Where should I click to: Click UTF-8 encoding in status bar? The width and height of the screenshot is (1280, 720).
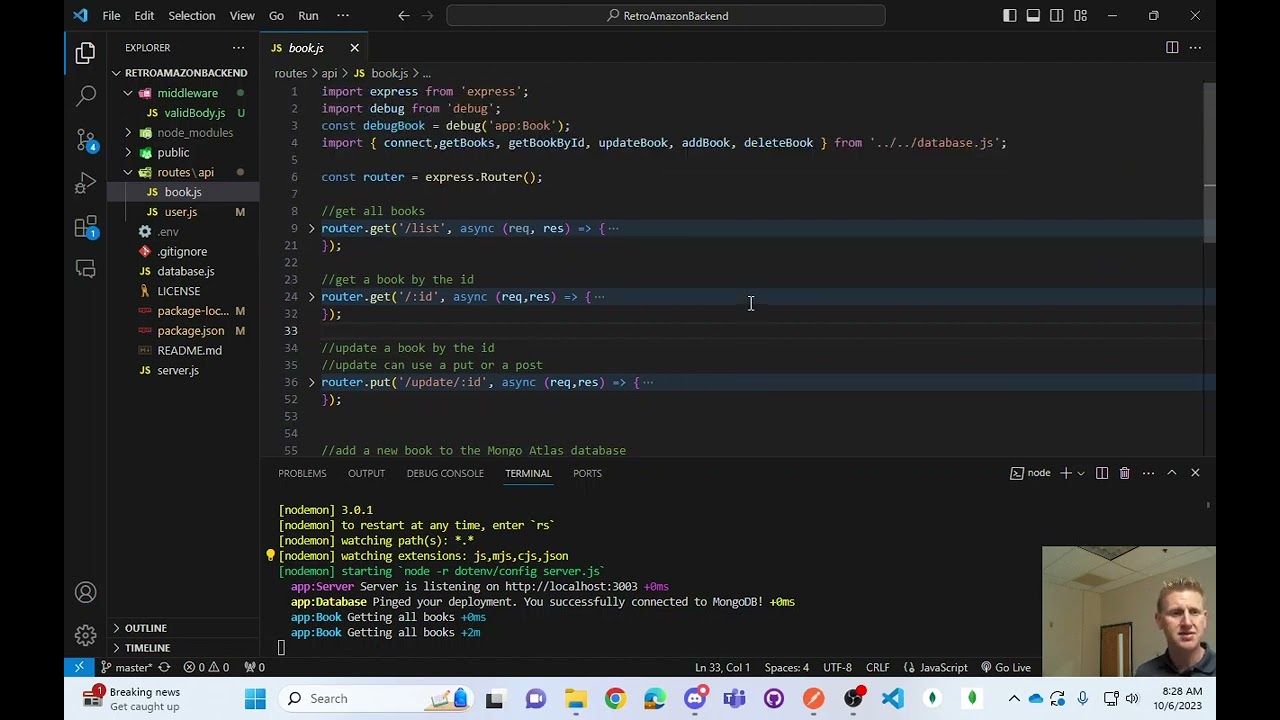click(837, 667)
